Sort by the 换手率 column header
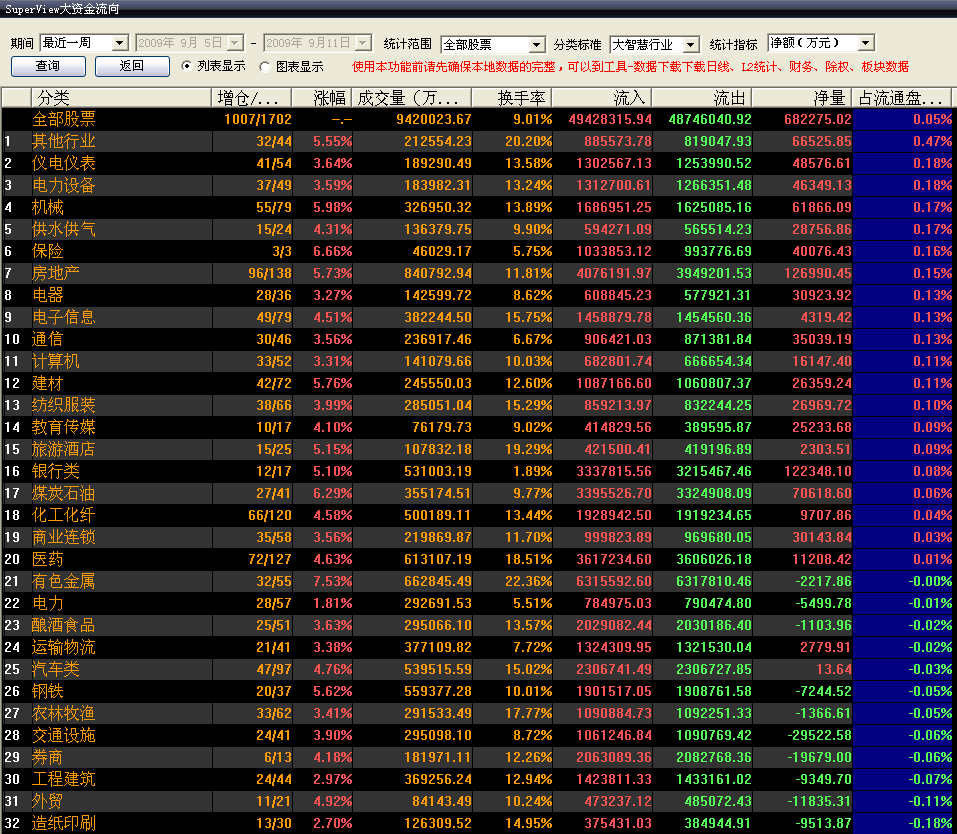Screen dimensions: 957x834 [x=522, y=98]
